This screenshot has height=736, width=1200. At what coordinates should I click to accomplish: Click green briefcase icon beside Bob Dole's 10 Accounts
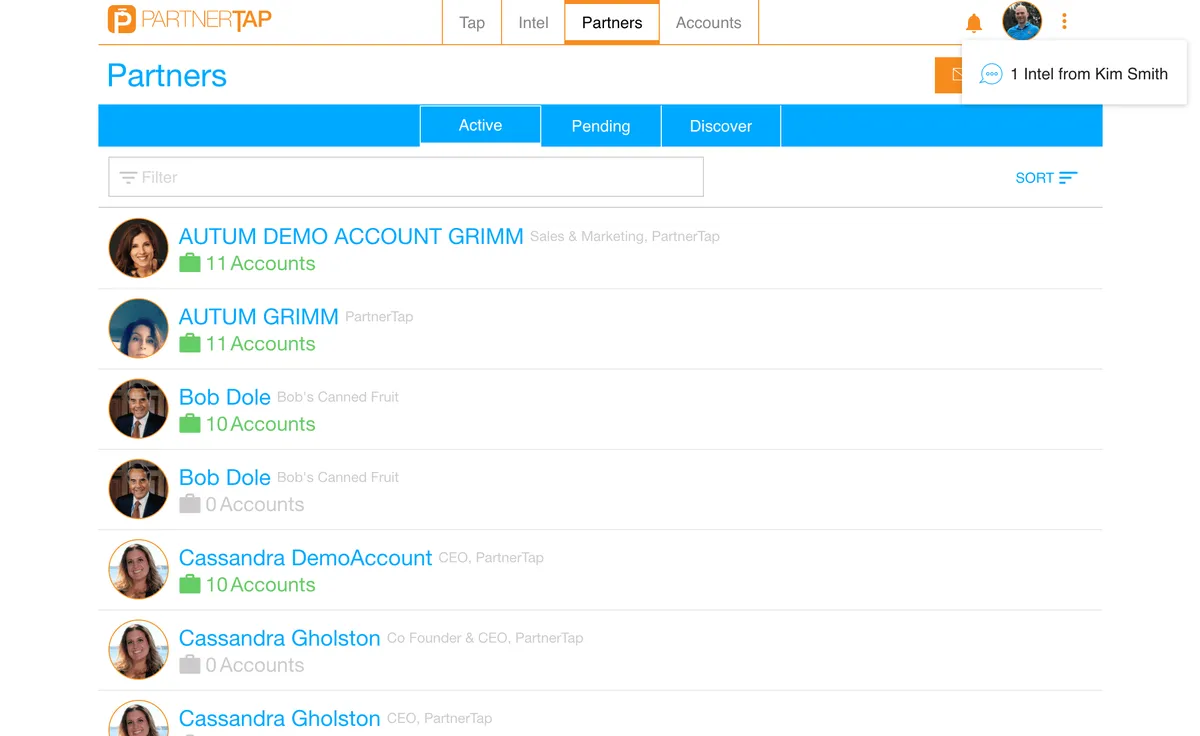click(190, 424)
